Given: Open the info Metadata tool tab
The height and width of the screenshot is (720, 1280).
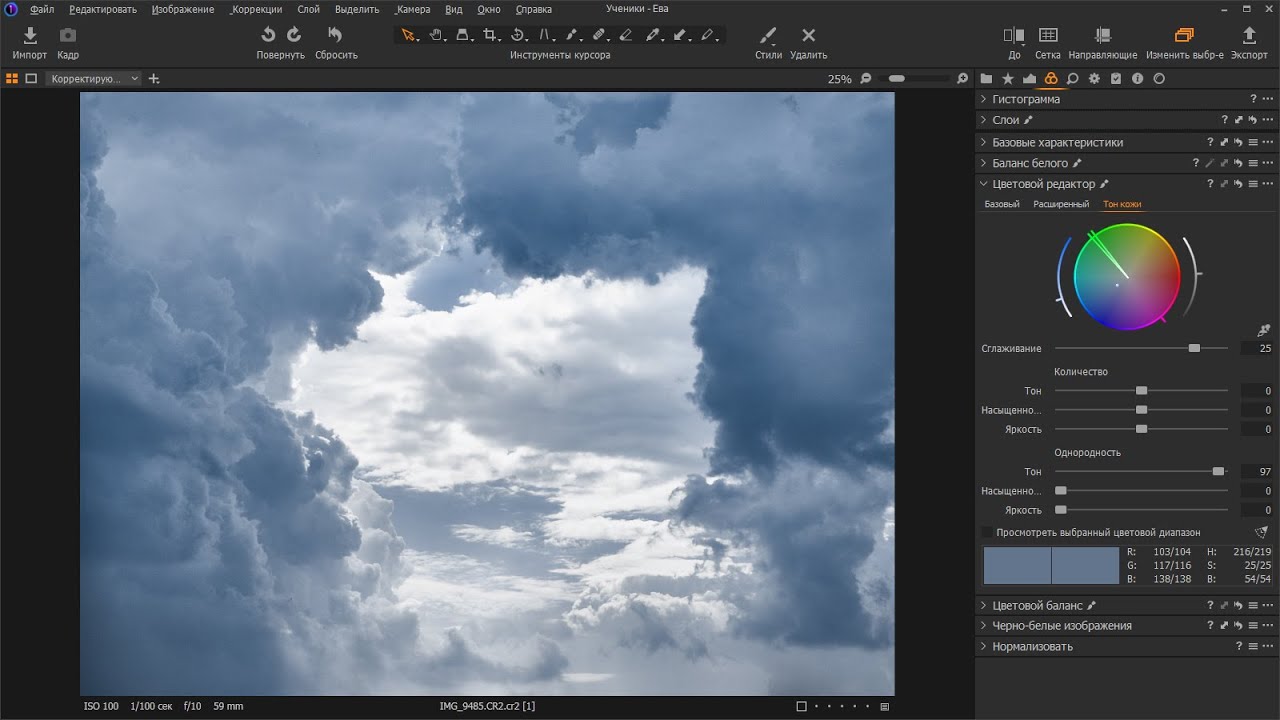Looking at the screenshot, I should [1138, 78].
